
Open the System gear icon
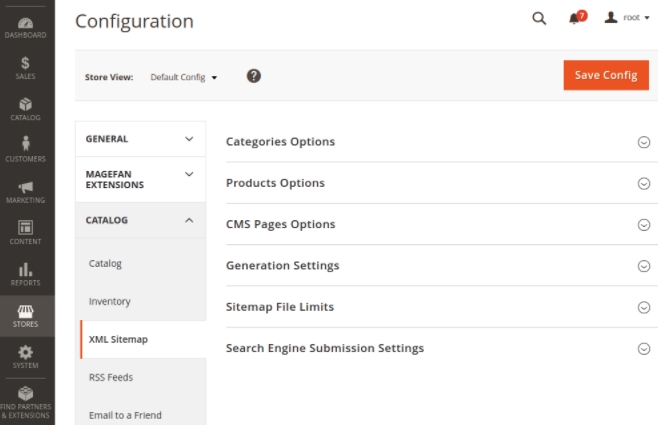pos(26,357)
